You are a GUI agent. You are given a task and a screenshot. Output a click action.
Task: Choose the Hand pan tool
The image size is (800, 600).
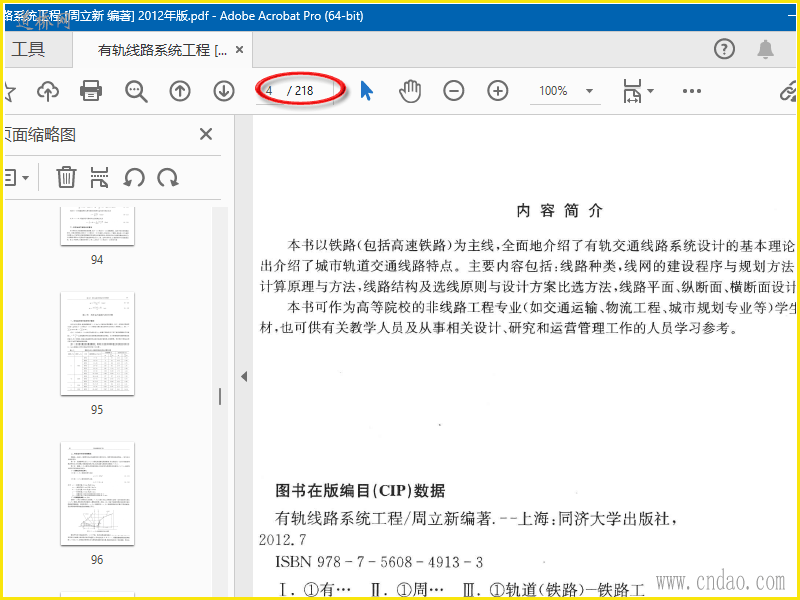pyautogui.click(x=410, y=91)
